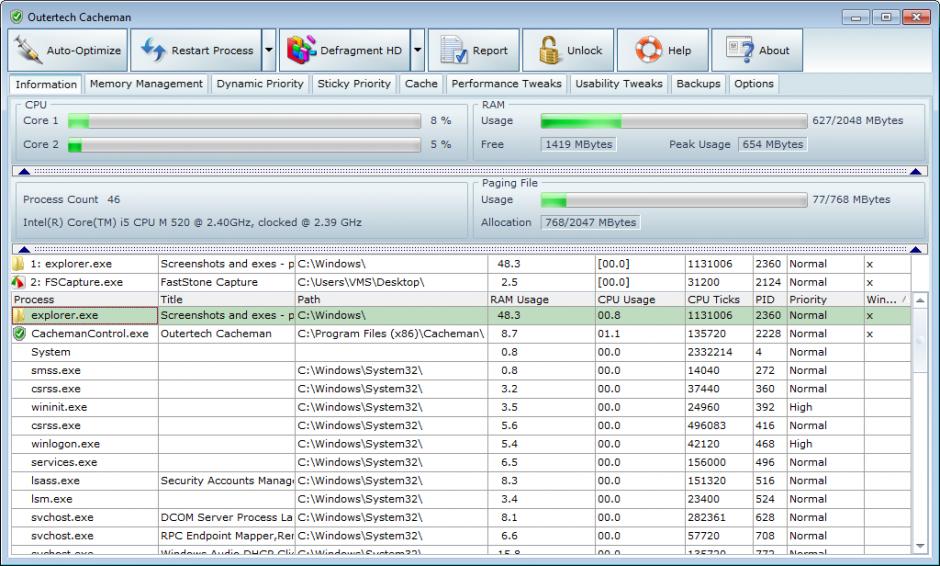
Task: Click the Peak Usage 654 MBytes field
Action: coord(773,144)
